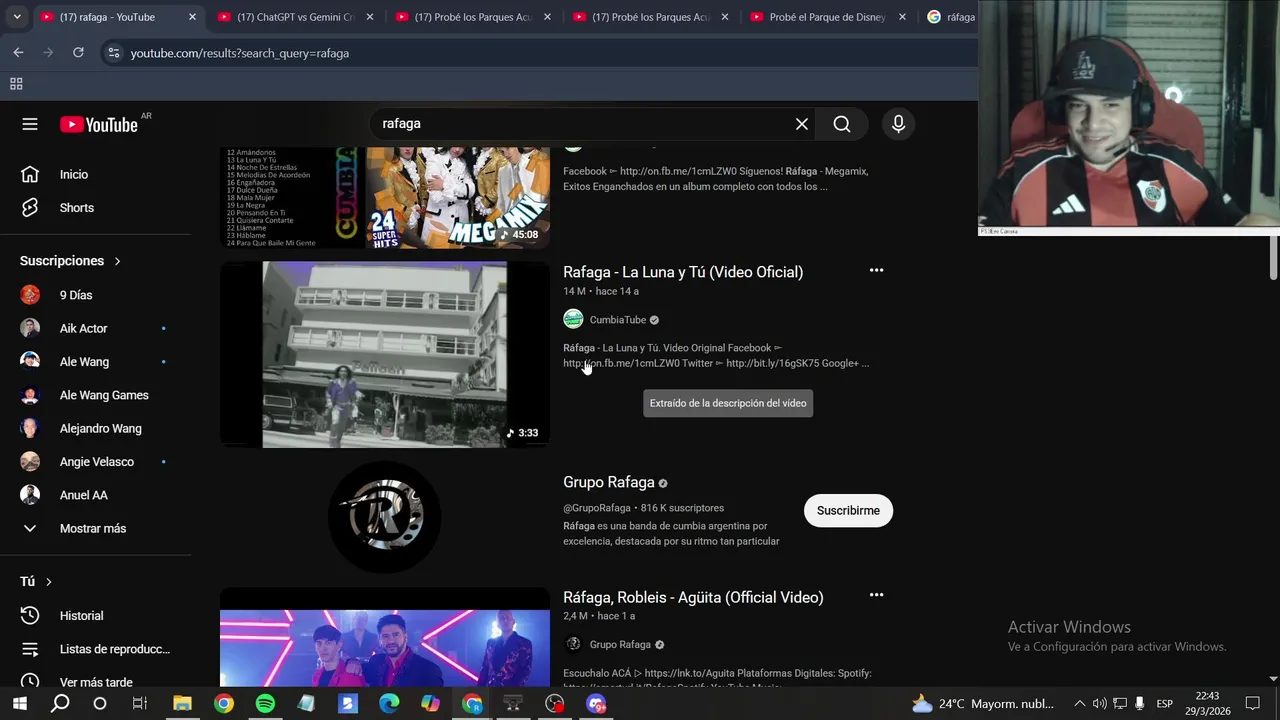Show hidden system tray icons
Viewport: 1280px width, 720px height.
(1079, 704)
